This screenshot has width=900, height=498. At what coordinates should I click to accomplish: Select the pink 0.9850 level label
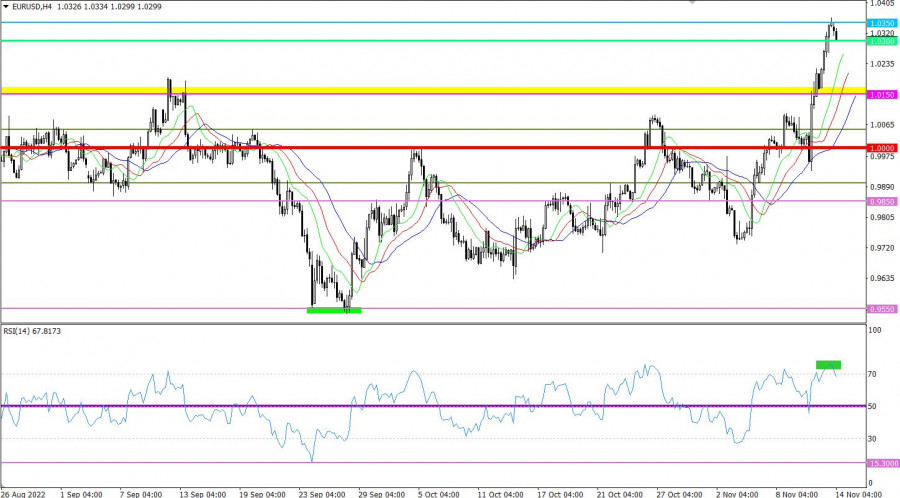point(881,201)
